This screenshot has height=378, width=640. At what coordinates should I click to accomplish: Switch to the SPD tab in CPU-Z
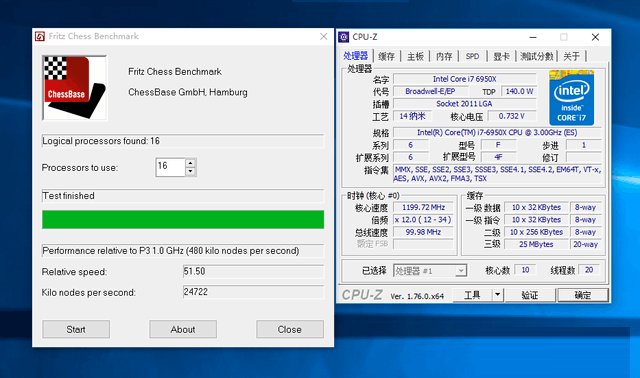coord(472,56)
